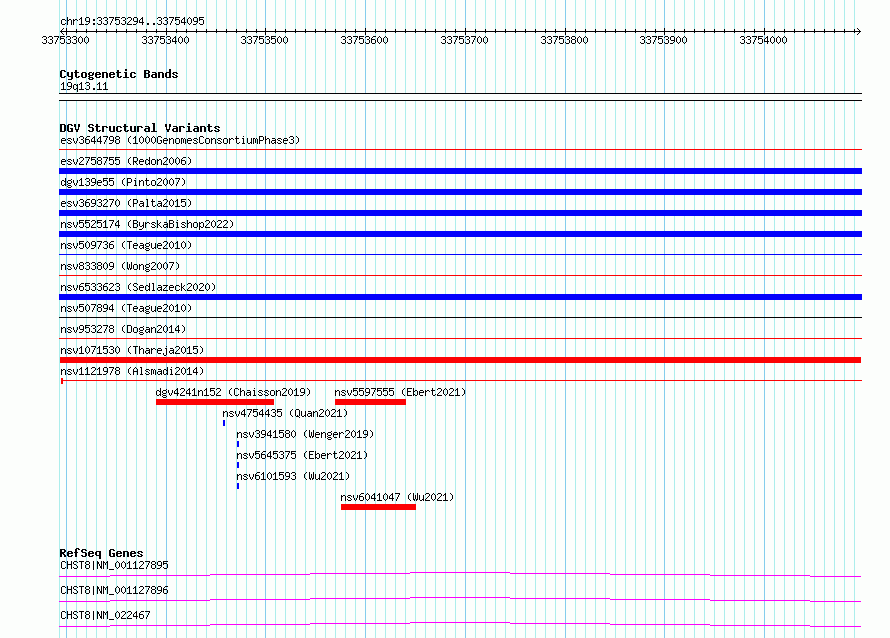Click the blue dgv139e55 Pinto2007 bar
Image resolution: width=890 pixels, height=638 pixels.
click(460, 192)
